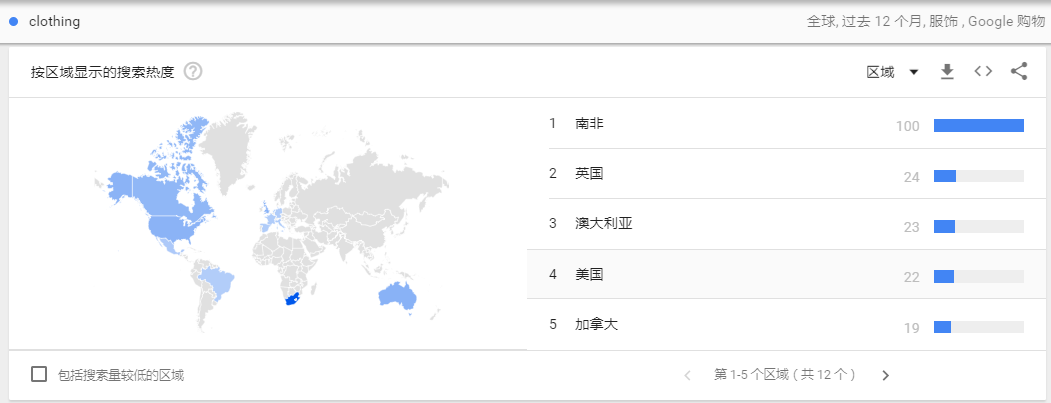Click the 100 score bar for 南非

click(979, 125)
